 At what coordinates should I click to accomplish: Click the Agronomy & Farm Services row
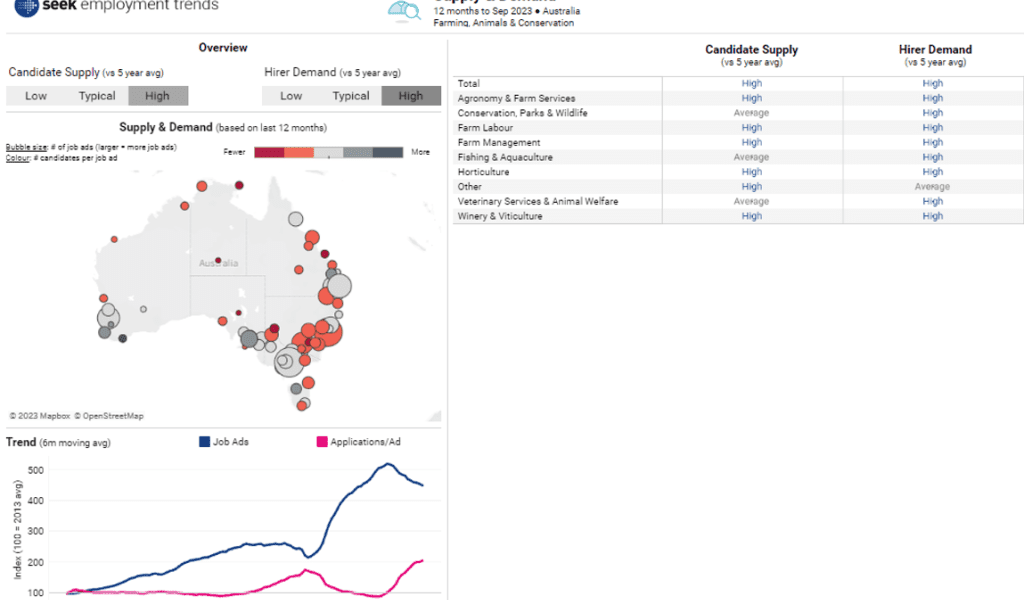[738, 98]
